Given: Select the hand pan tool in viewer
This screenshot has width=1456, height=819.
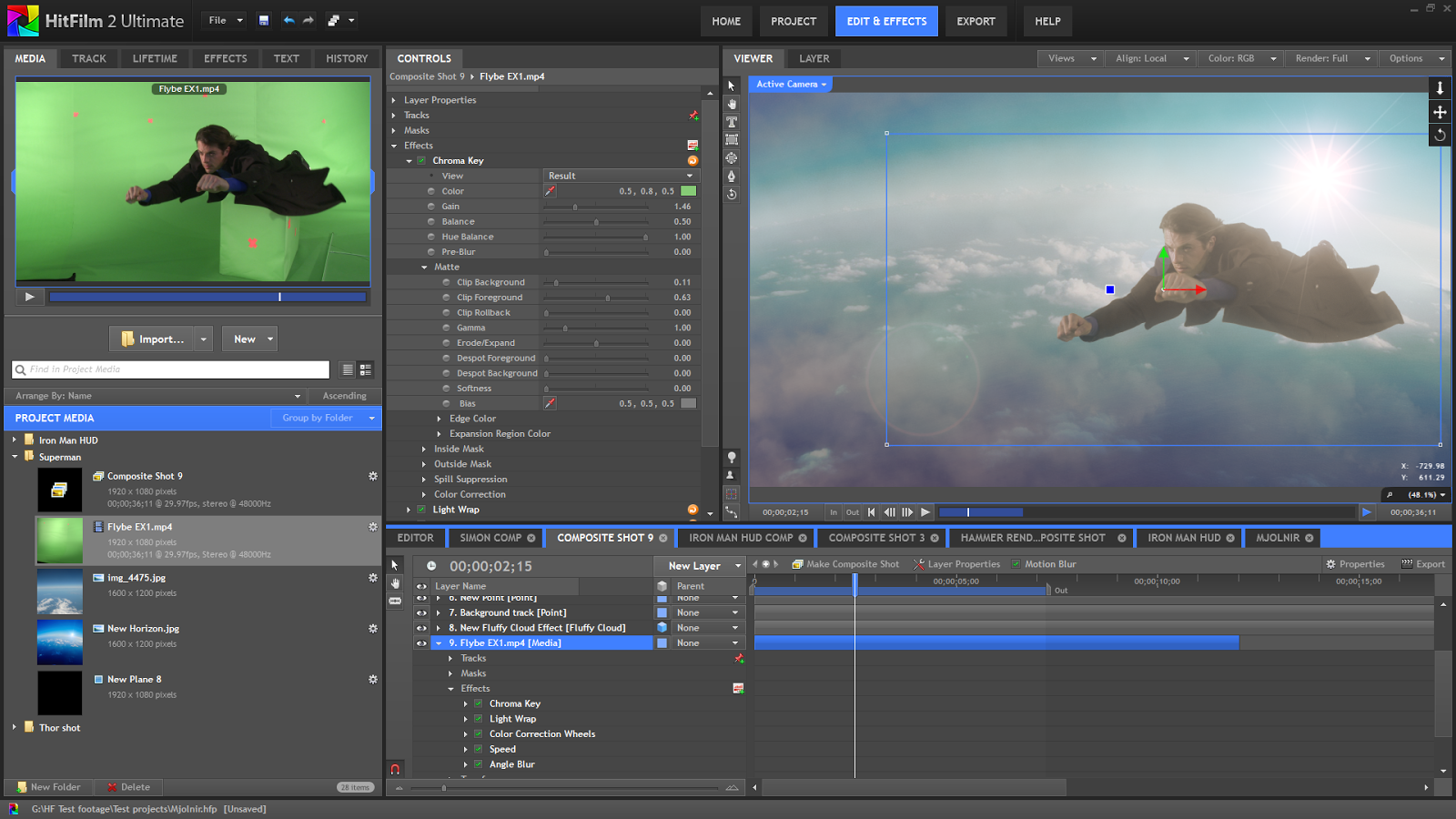Looking at the screenshot, I should 731,104.
